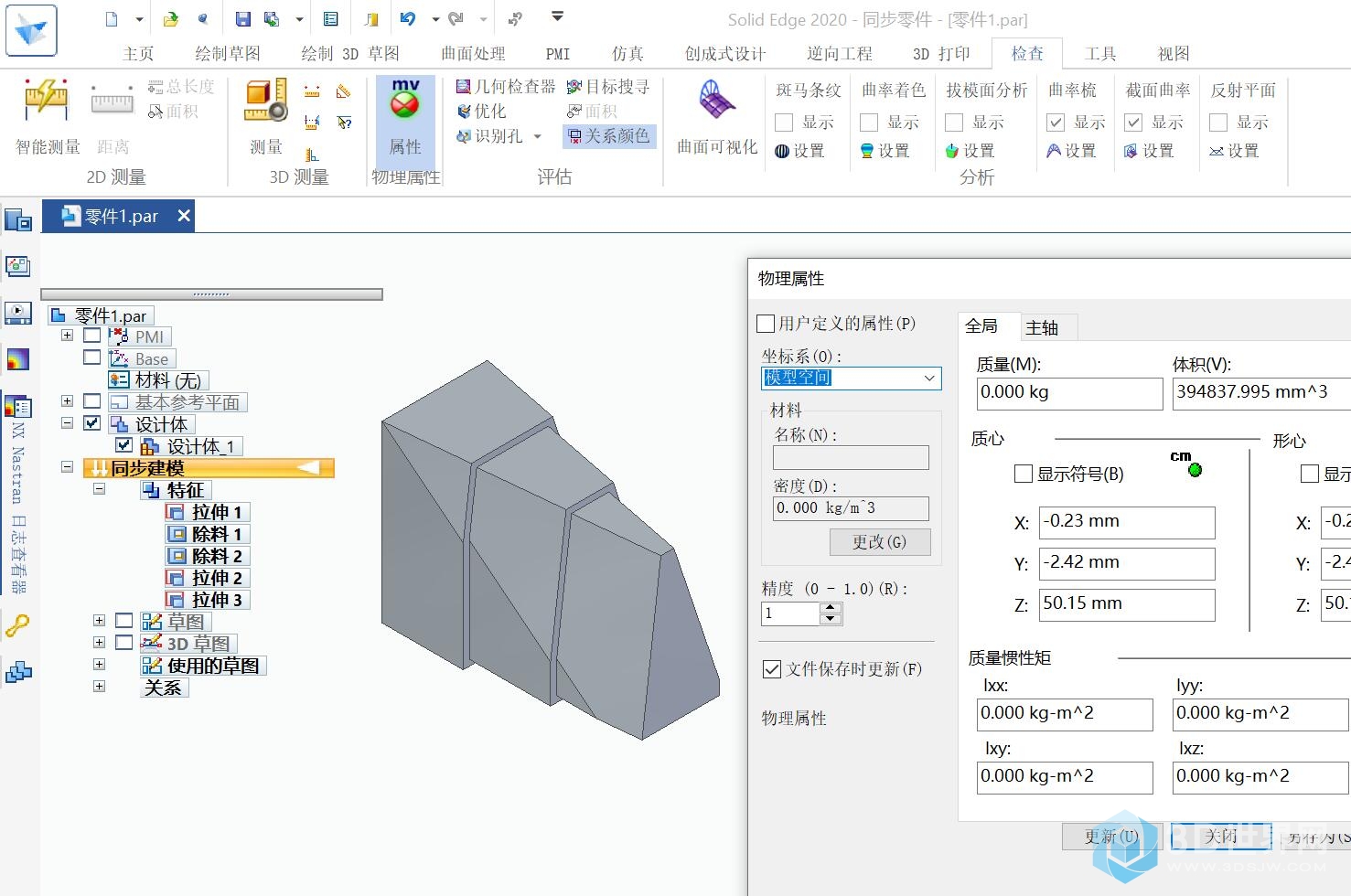Click the PathFinder panel grip bar
Image resolution: width=1351 pixels, height=896 pixels.
click(x=211, y=294)
